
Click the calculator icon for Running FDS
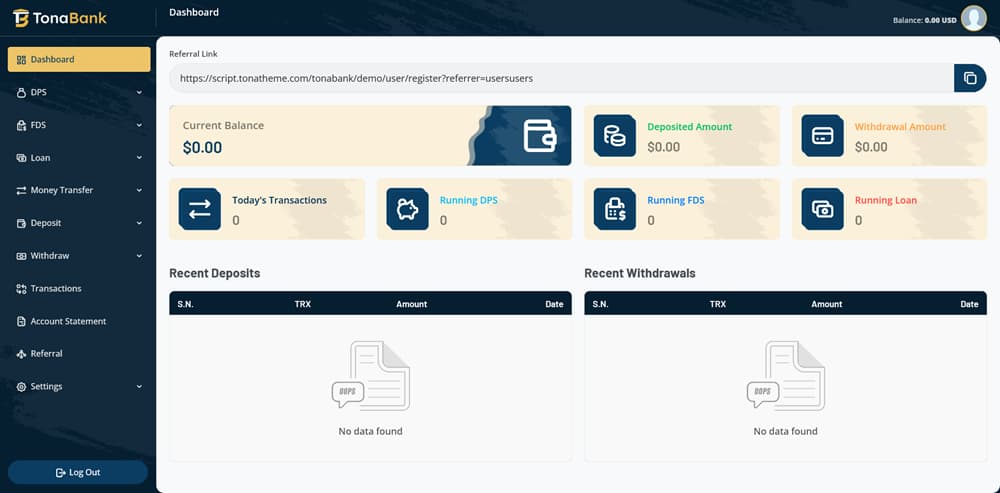tap(615, 209)
